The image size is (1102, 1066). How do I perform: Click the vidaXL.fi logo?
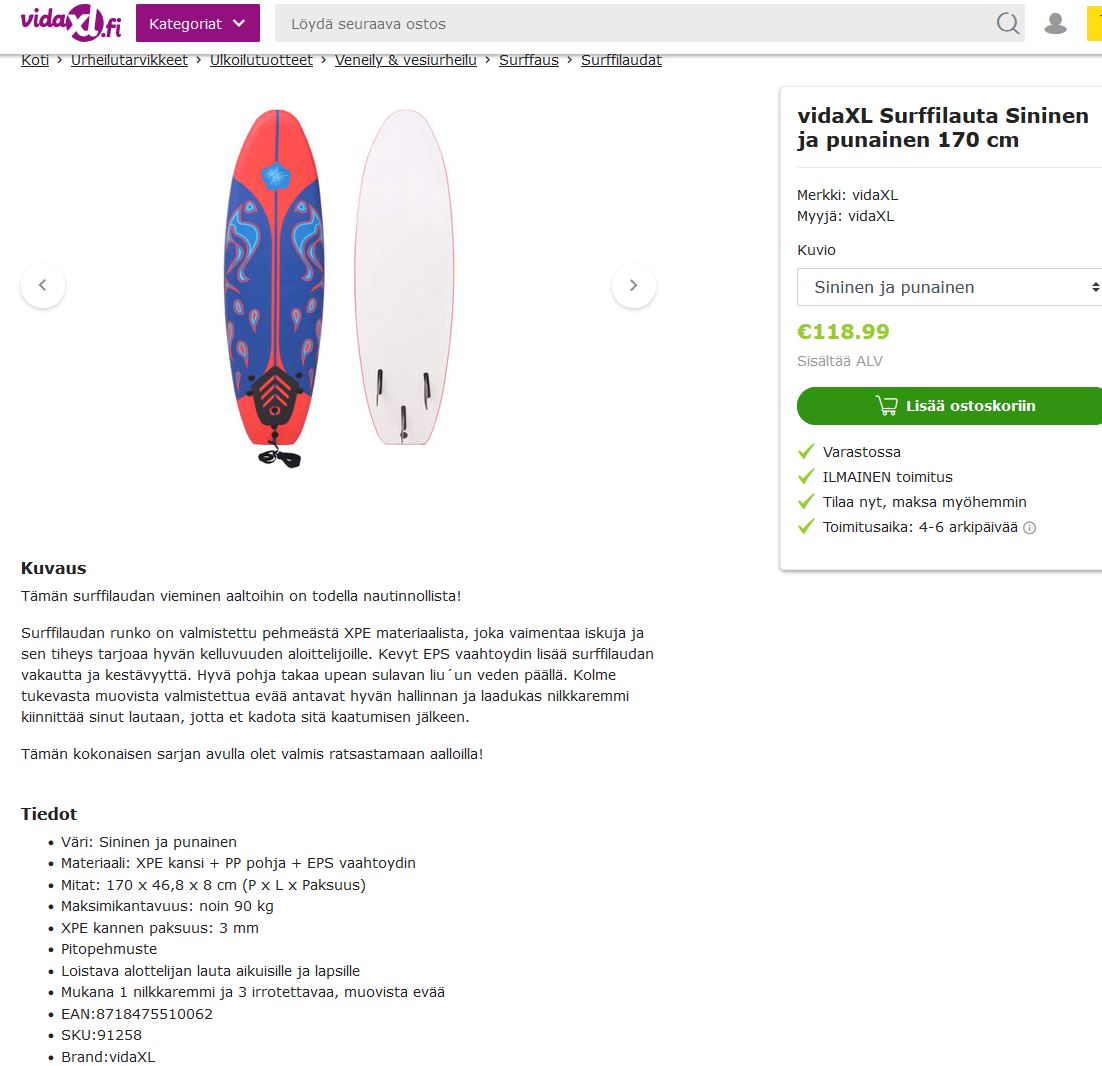[70, 22]
